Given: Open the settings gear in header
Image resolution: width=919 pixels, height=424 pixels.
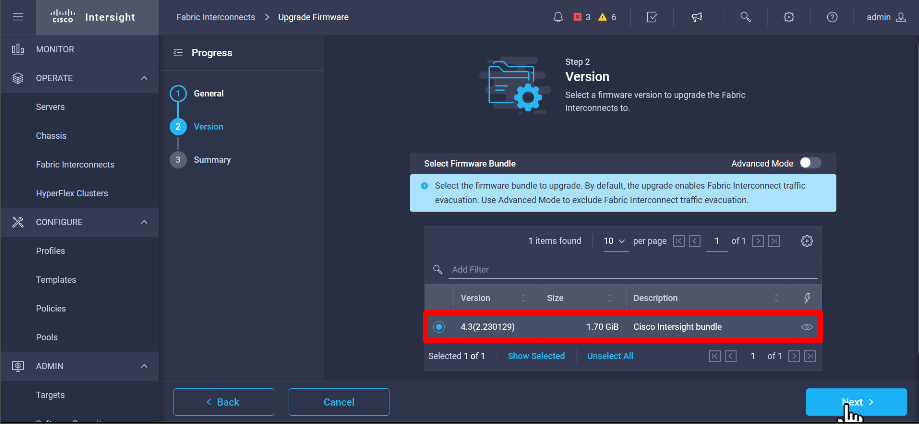Looking at the screenshot, I should point(789,17).
